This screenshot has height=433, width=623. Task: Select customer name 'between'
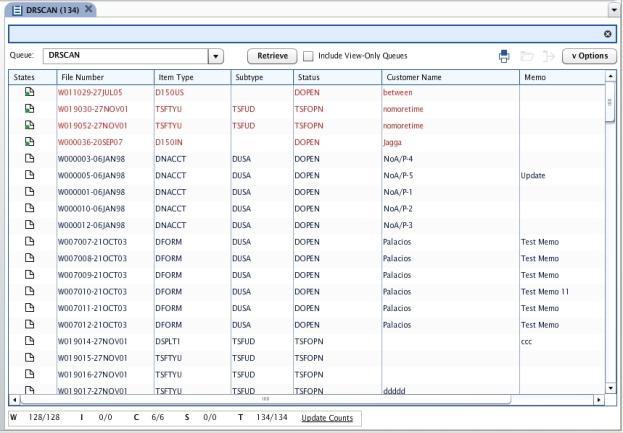point(398,93)
